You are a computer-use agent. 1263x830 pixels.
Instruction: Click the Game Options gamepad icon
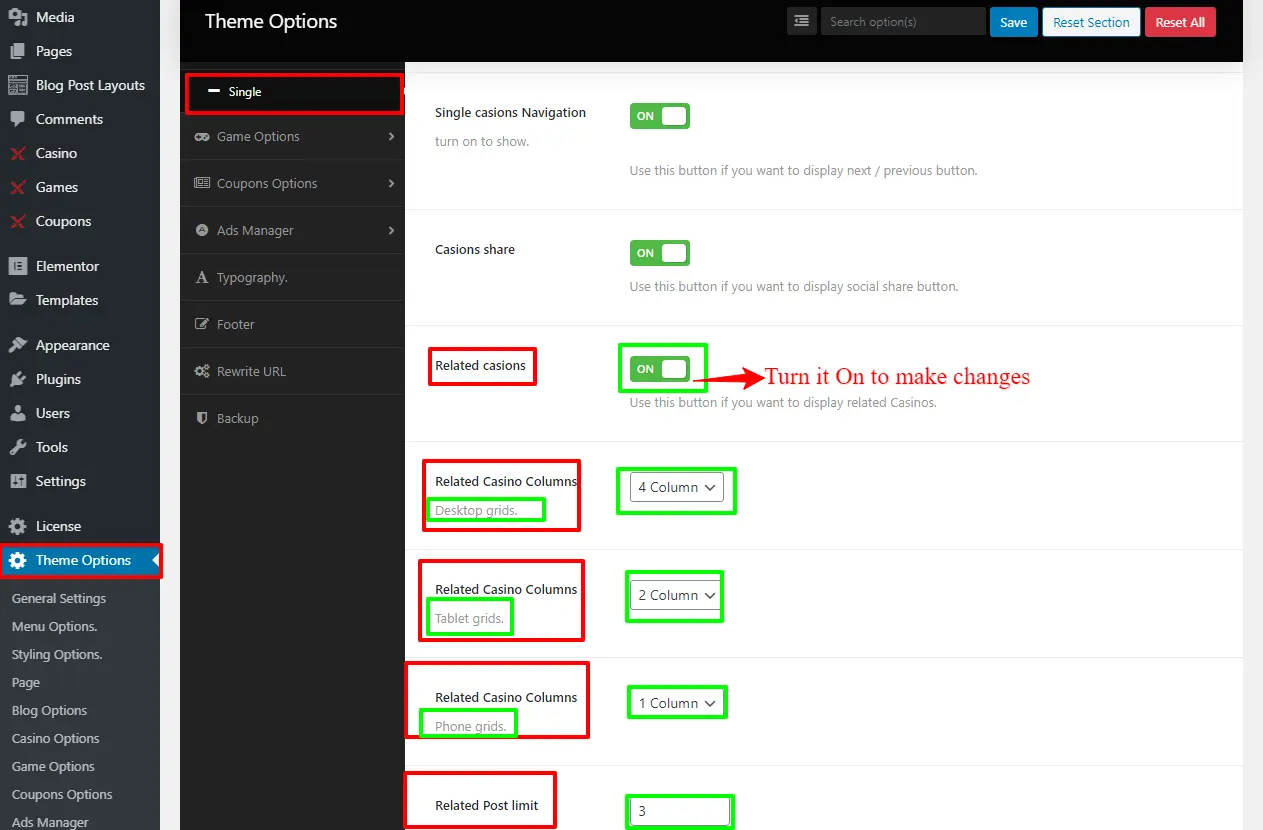click(201, 136)
